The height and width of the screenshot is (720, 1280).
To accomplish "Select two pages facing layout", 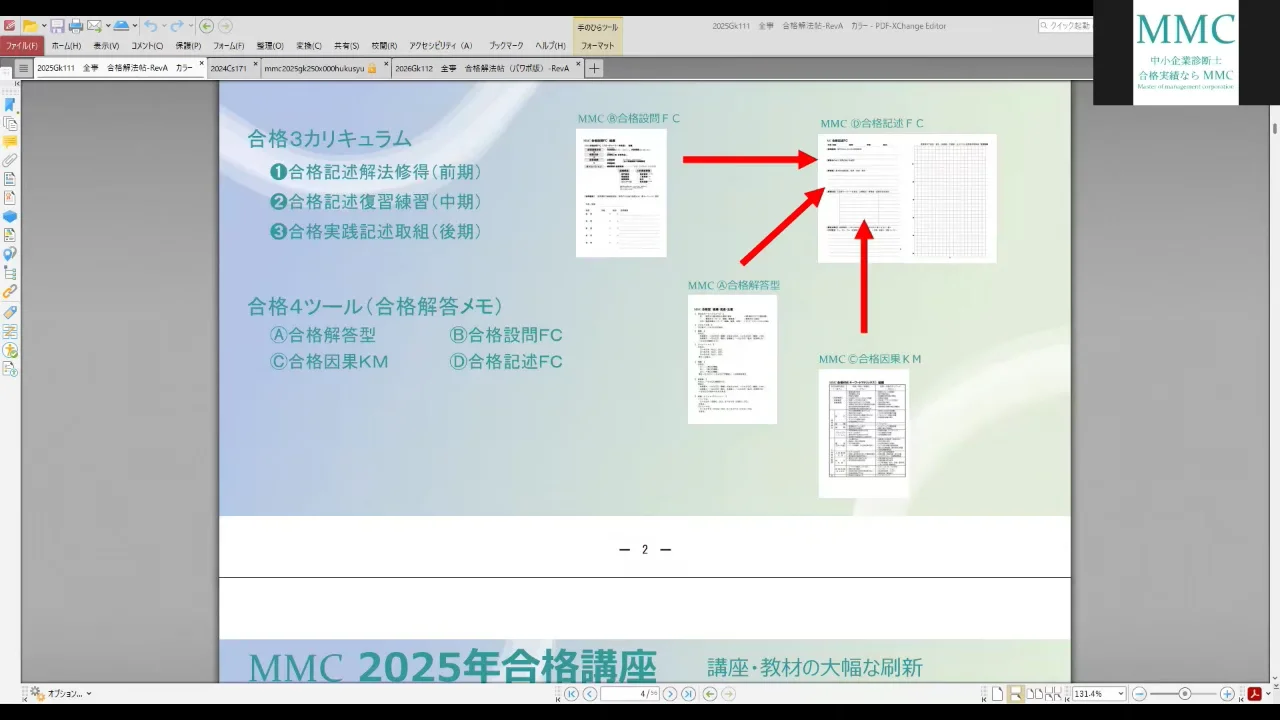I will pos(1035,694).
